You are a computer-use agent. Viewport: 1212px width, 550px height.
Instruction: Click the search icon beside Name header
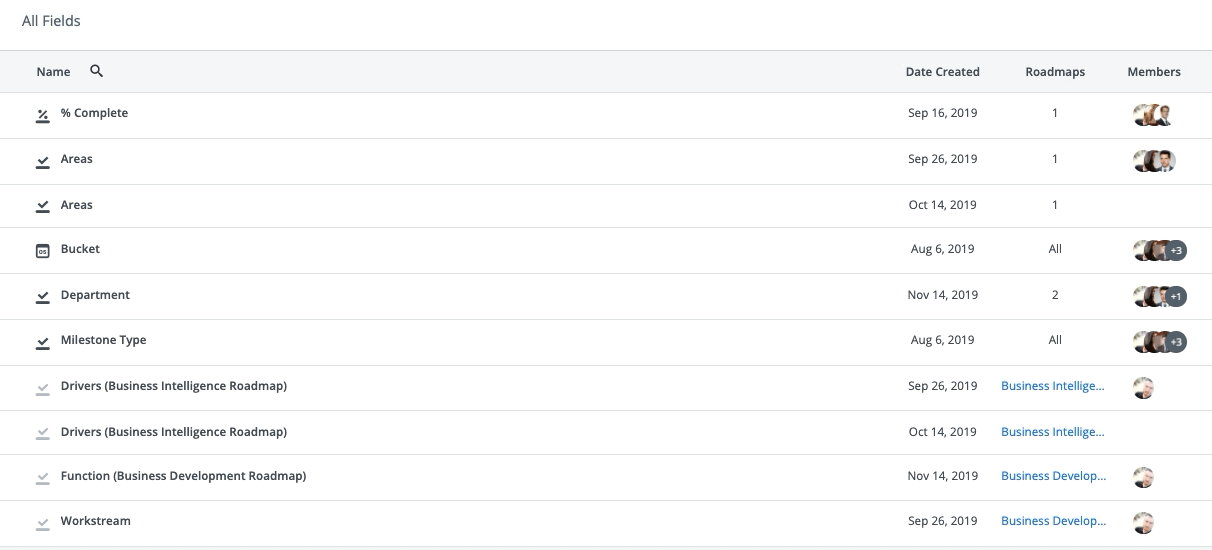pos(97,71)
